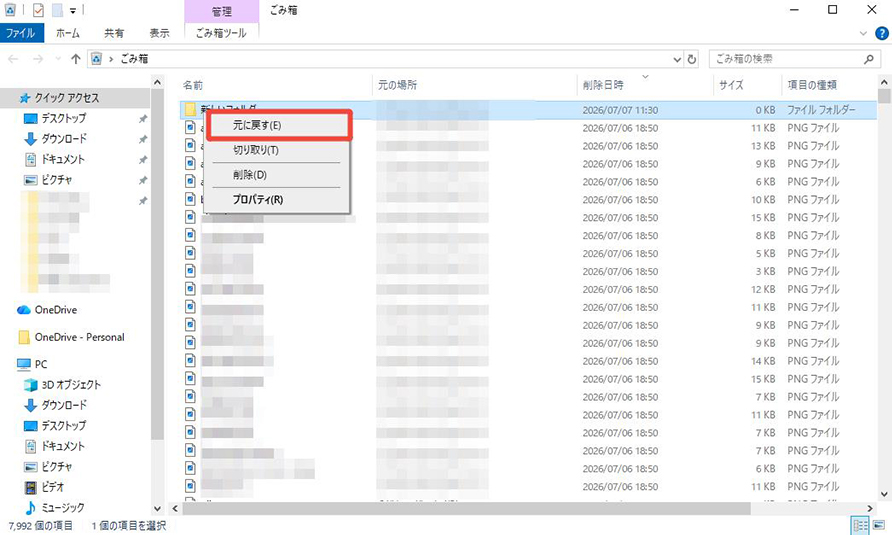Switch to the 共有 ribbon tab
The height and width of the screenshot is (535, 892).
pyautogui.click(x=114, y=33)
